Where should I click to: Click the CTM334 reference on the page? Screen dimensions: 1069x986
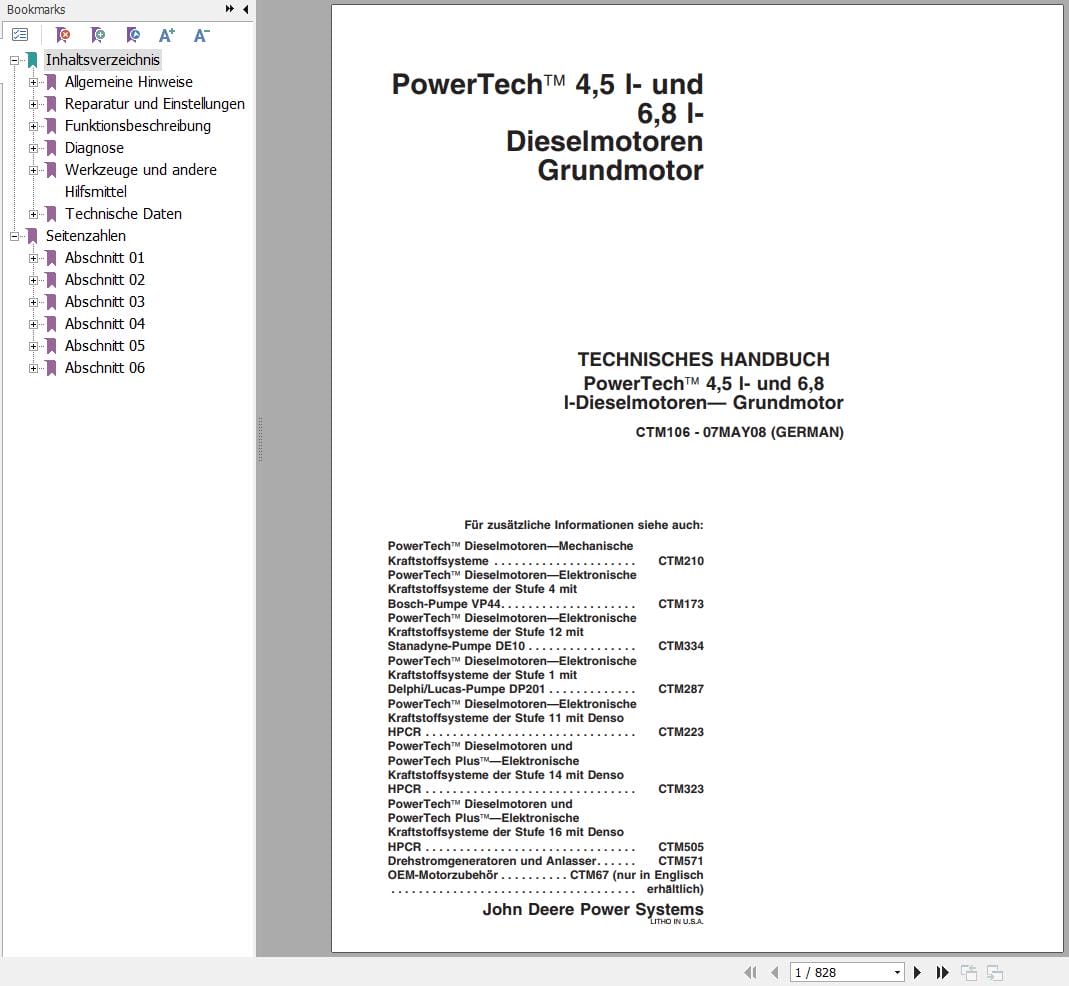point(680,646)
